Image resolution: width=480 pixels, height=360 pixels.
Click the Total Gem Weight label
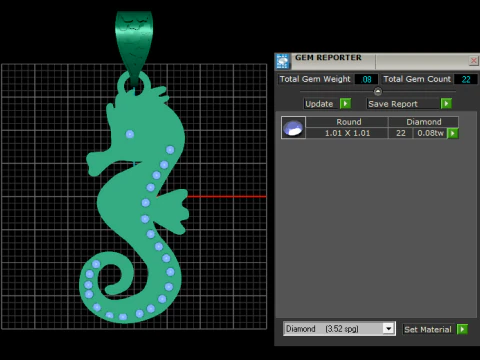pyautogui.click(x=315, y=79)
